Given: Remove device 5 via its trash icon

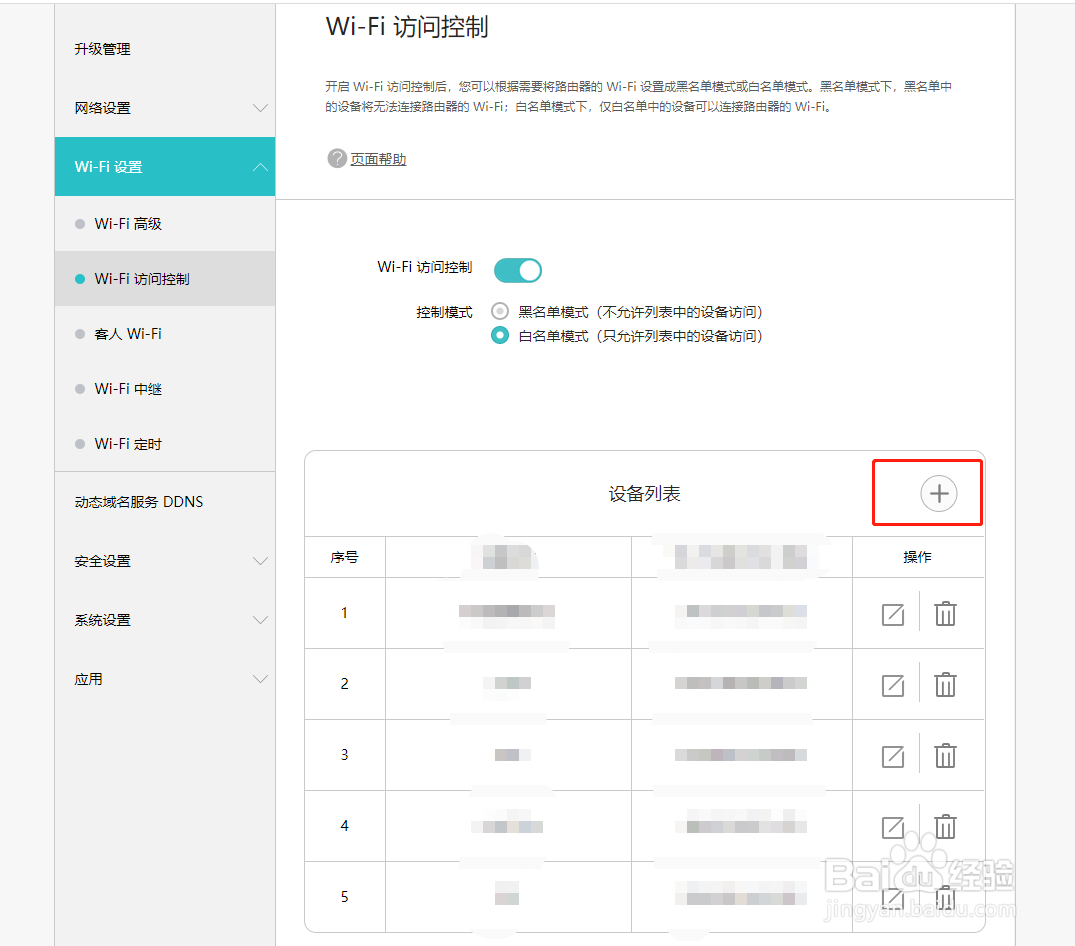Looking at the screenshot, I should point(945,897).
